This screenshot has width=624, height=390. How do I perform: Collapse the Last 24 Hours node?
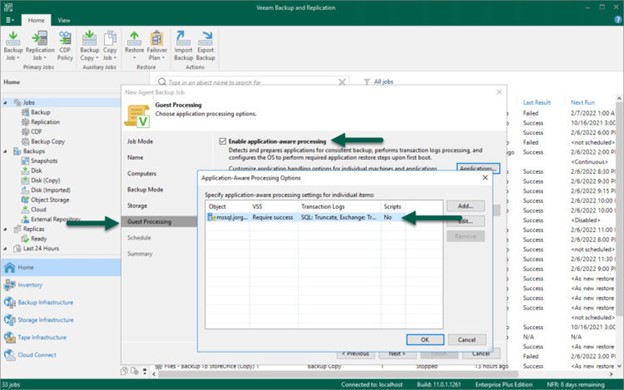[x=5, y=248]
